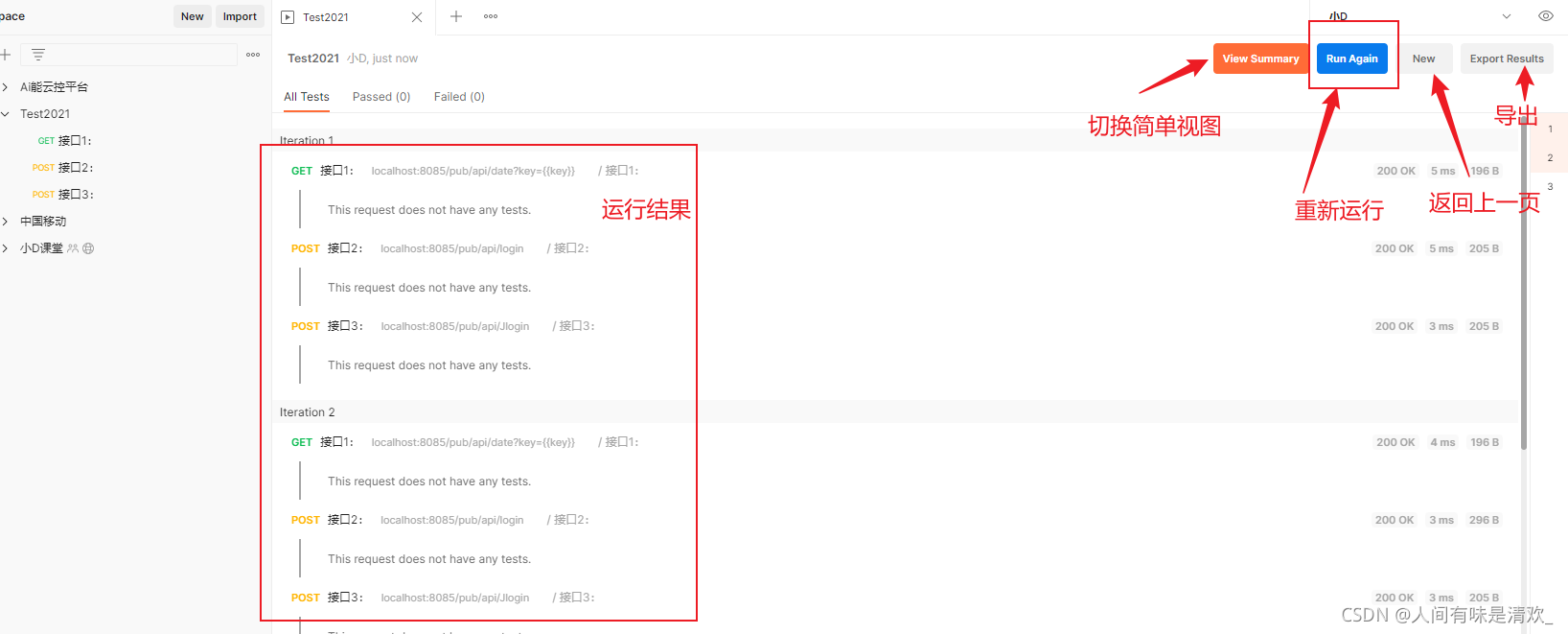The image size is (1568, 634).
Task: Click the Test2021 run title
Action: tap(313, 59)
